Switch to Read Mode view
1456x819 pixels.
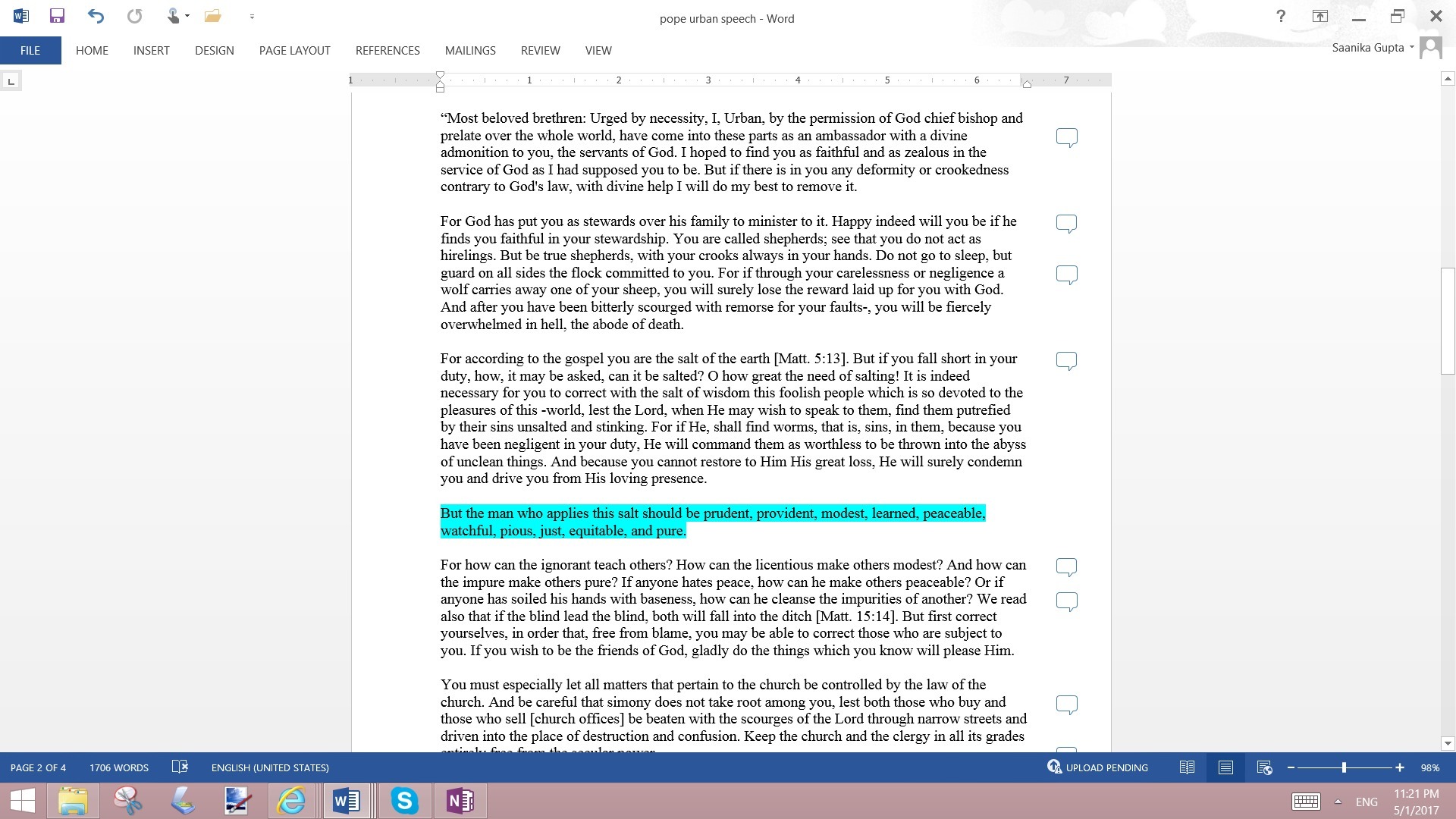[x=1188, y=767]
